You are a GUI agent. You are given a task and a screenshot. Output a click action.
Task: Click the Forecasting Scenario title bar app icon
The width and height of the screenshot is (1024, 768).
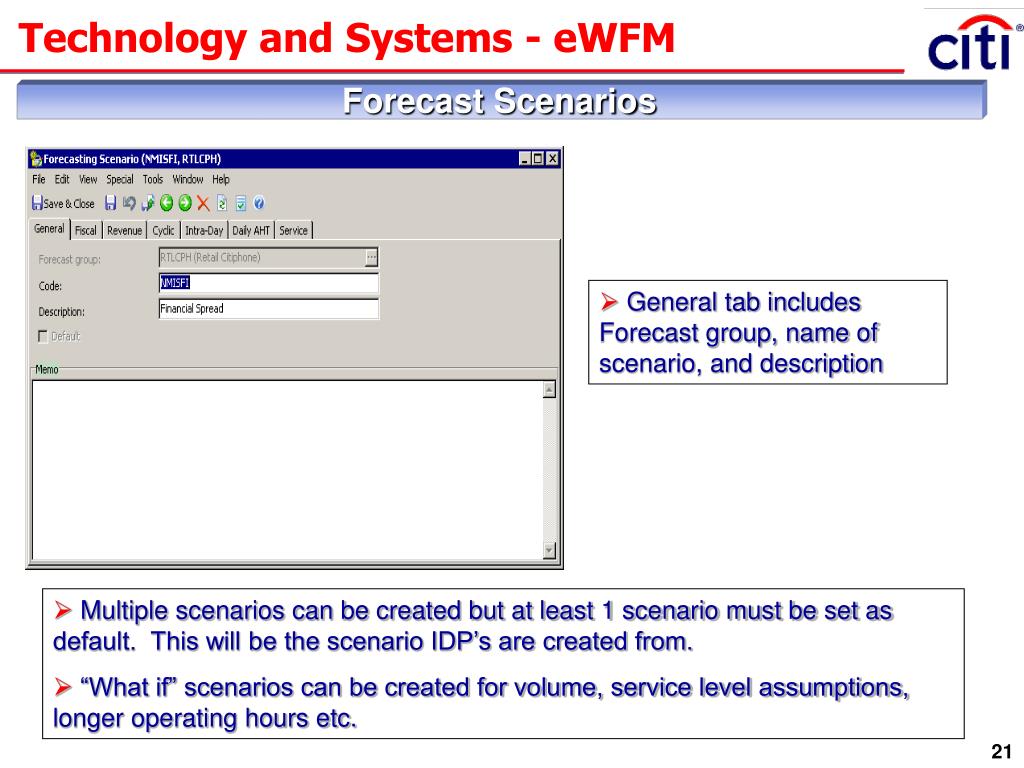point(36,159)
